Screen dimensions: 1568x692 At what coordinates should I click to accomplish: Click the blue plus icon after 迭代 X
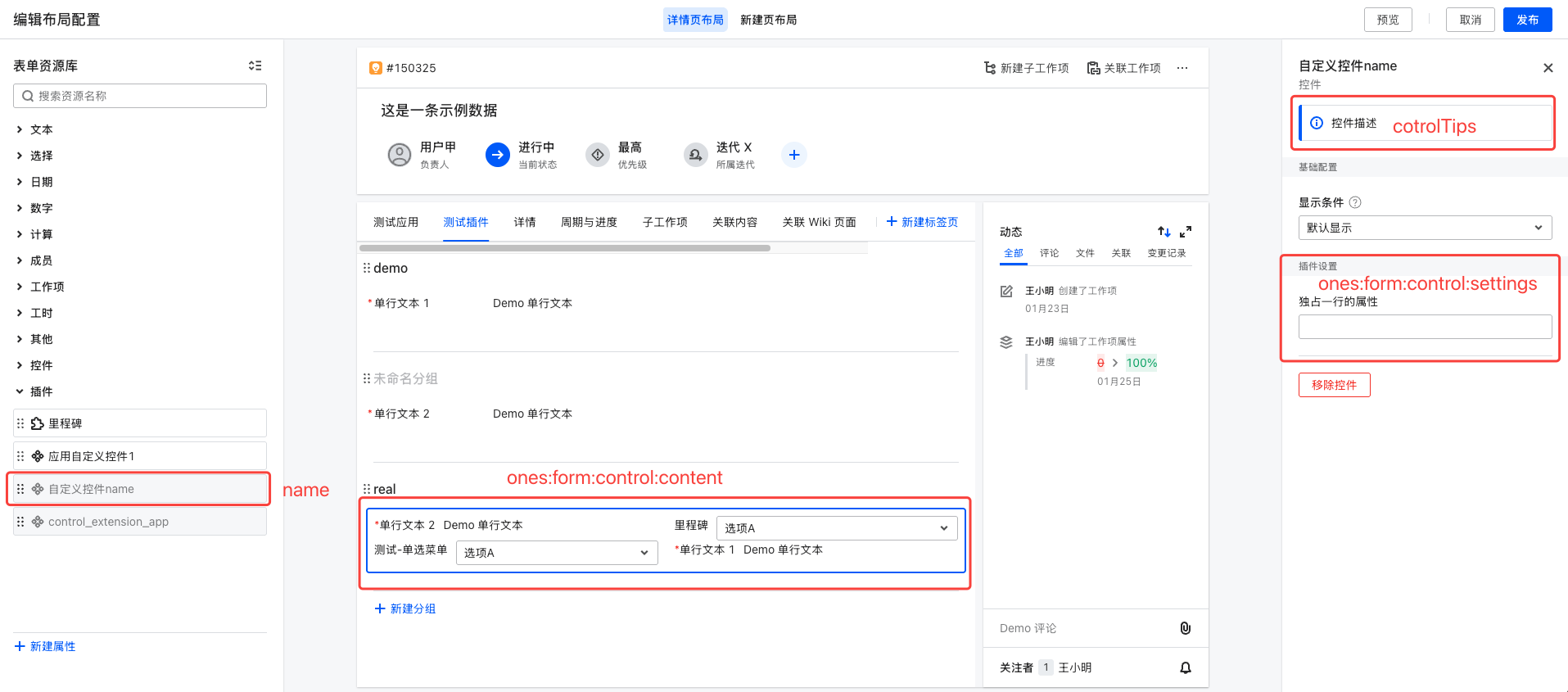pyautogui.click(x=793, y=155)
